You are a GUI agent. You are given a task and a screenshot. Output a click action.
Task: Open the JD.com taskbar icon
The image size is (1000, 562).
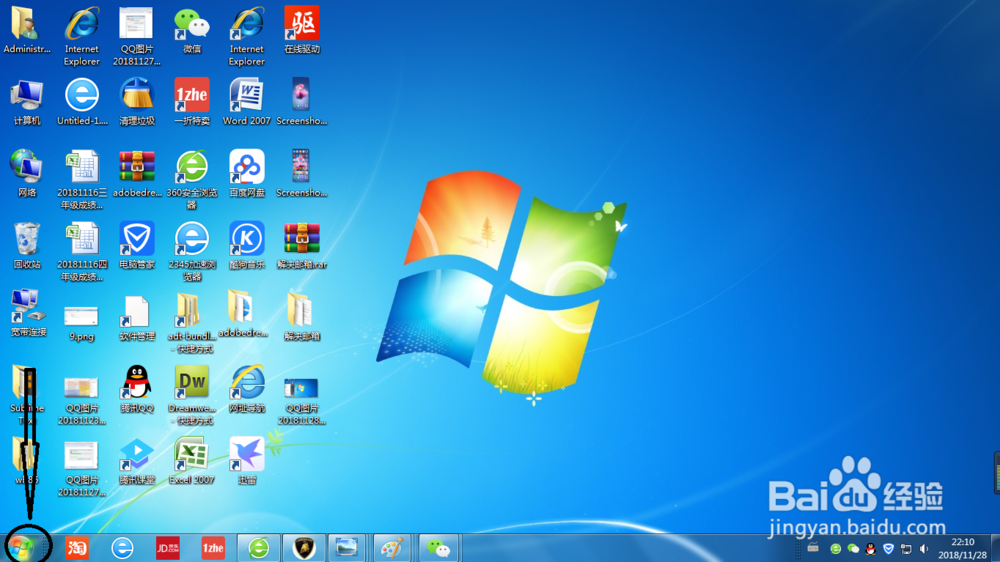pos(168,548)
